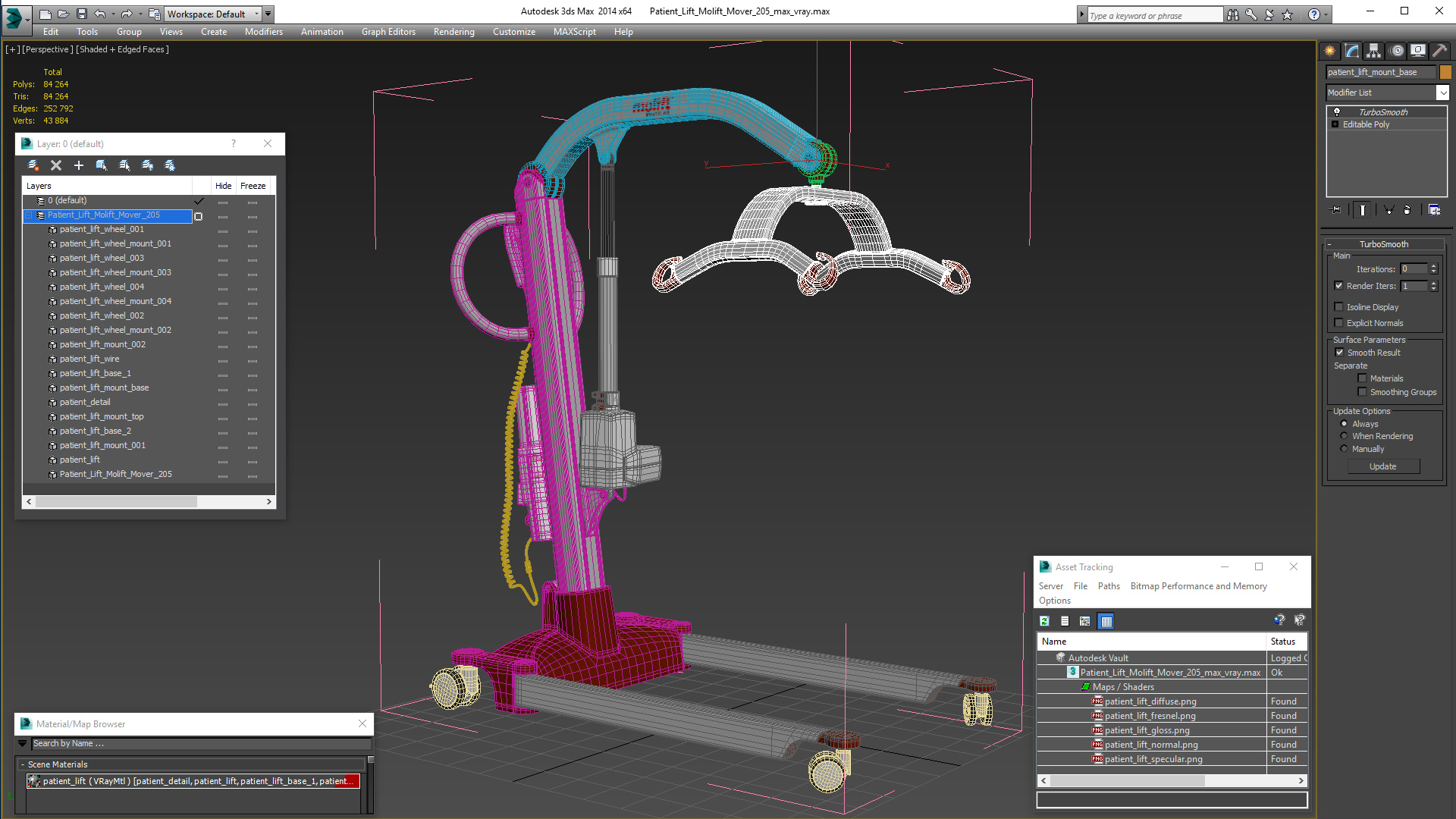The image size is (1456, 819).
Task: Open the Hierarchy command panel tab
Action: 1373,51
